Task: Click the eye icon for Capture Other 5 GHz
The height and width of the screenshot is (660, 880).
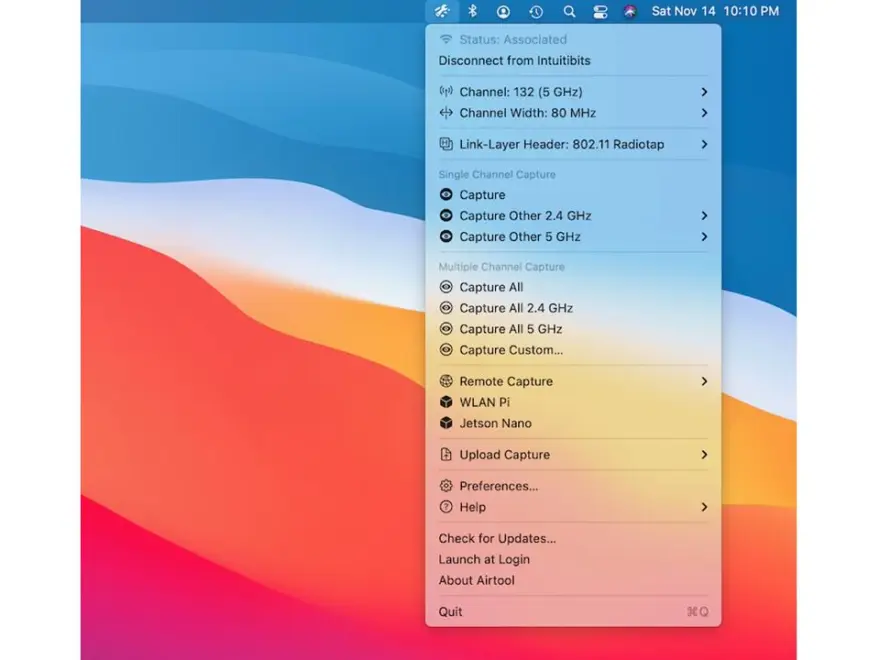Action: click(446, 236)
